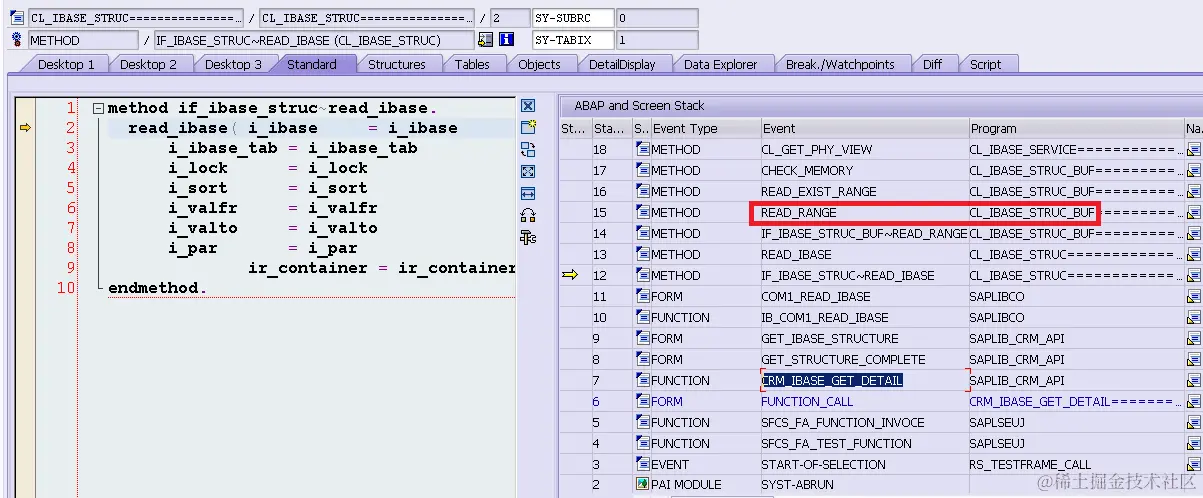This screenshot has height=498, width=1203.
Task: Open the Data Explorer tab
Action: 721,64
